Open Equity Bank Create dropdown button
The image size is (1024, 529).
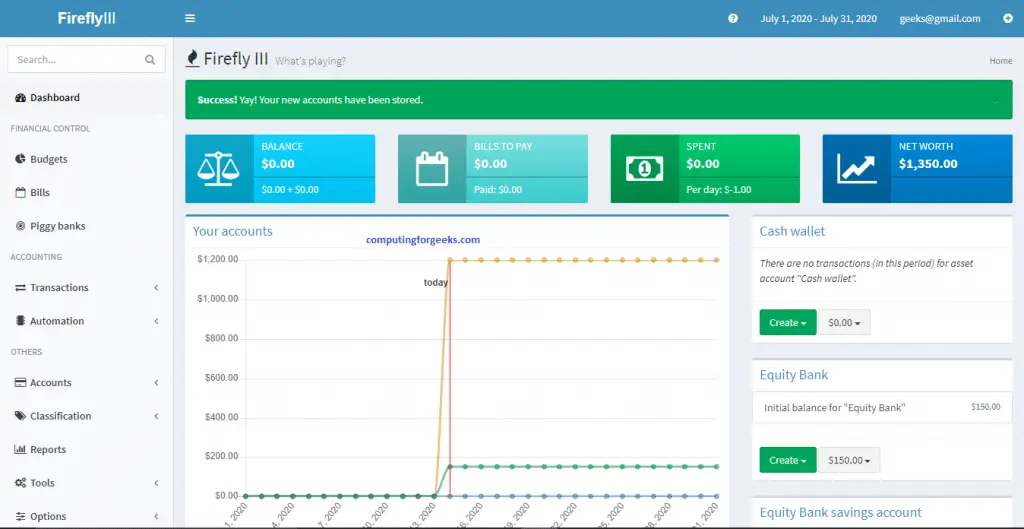[788, 460]
